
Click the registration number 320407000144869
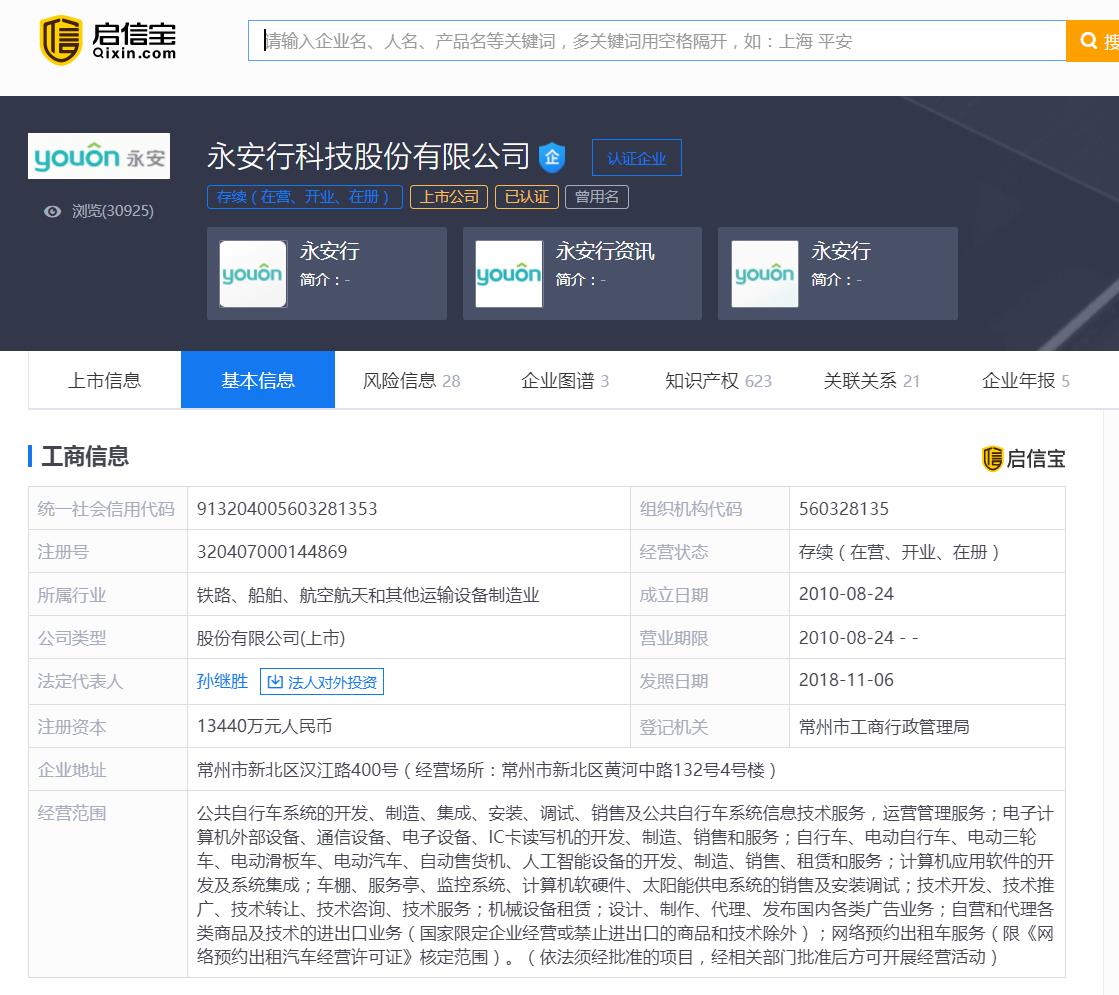coord(272,552)
